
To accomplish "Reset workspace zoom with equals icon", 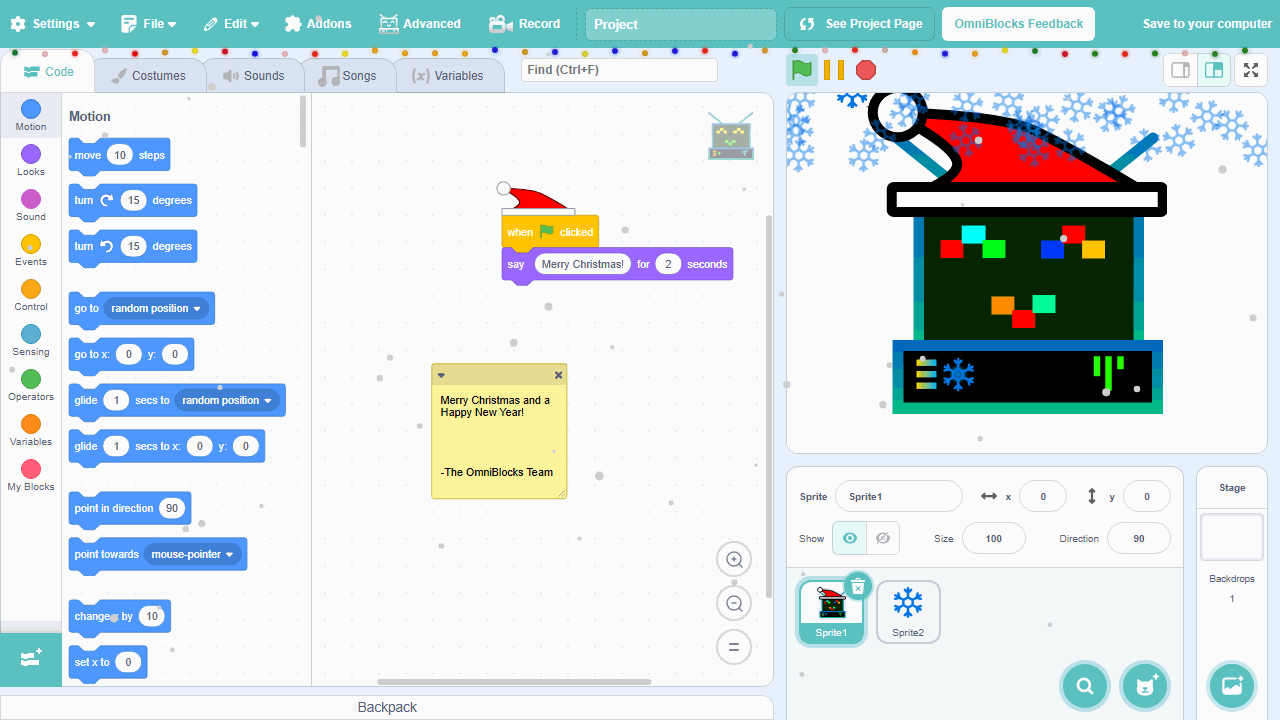I will click(x=734, y=647).
